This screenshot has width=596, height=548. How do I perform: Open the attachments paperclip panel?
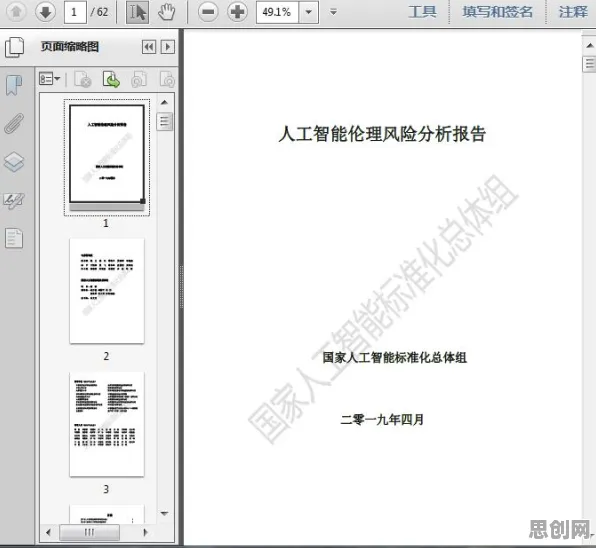[14, 124]
